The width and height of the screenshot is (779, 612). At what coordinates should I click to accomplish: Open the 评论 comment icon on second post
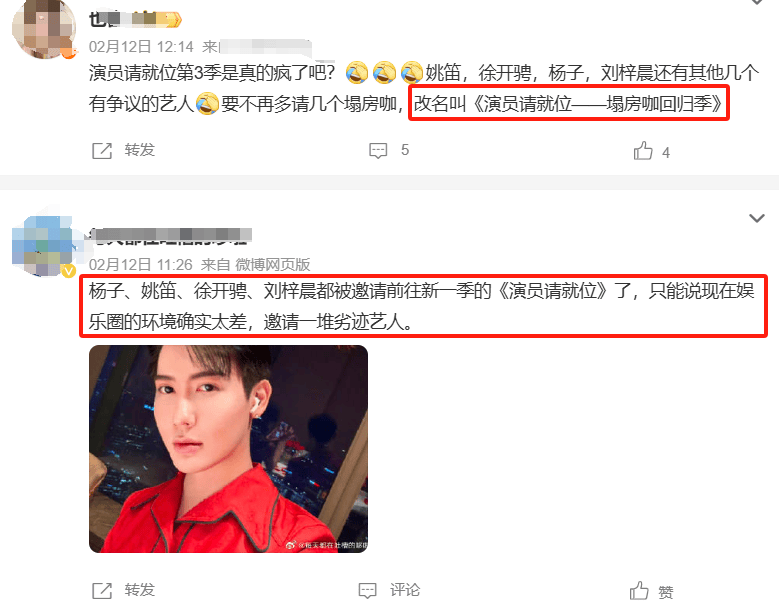368,591
